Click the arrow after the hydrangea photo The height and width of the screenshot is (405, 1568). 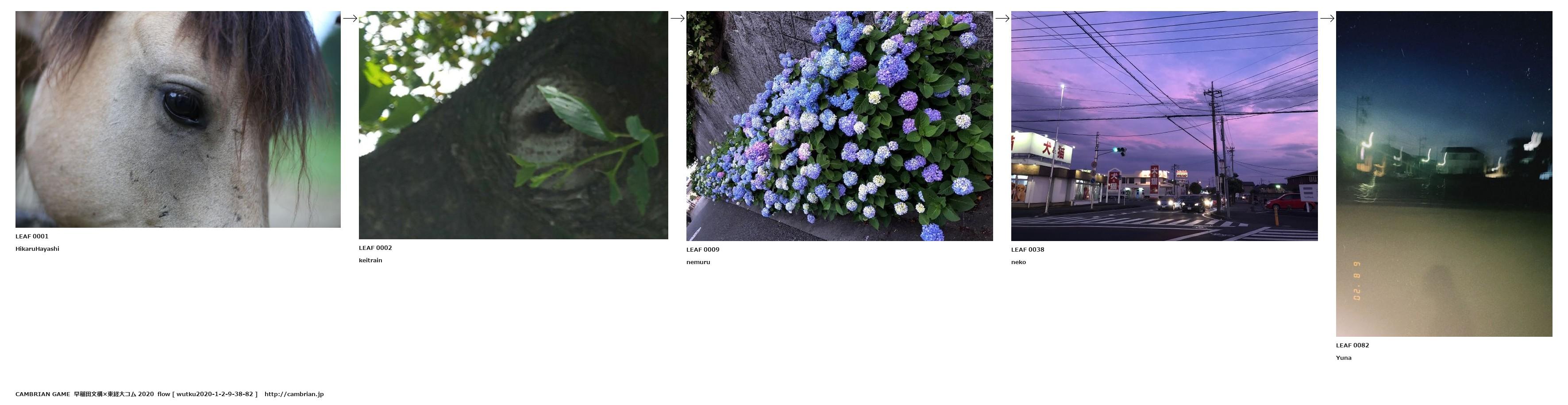coord(1002,18)
